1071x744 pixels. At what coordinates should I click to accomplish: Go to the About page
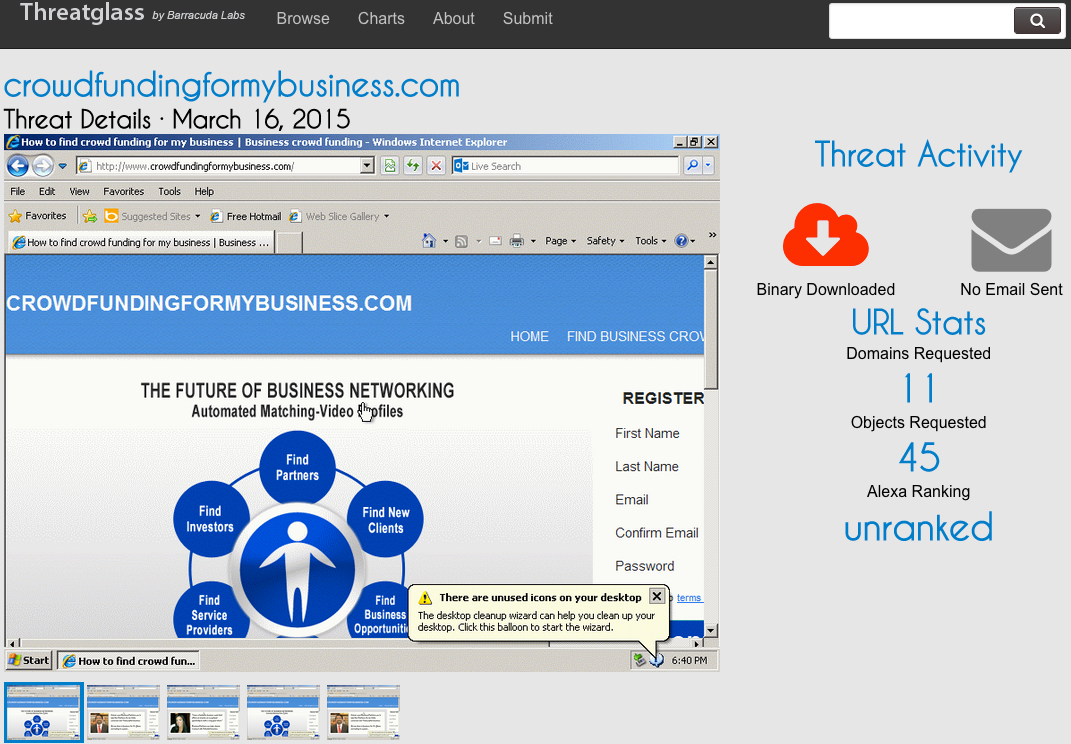coord(453,19)
